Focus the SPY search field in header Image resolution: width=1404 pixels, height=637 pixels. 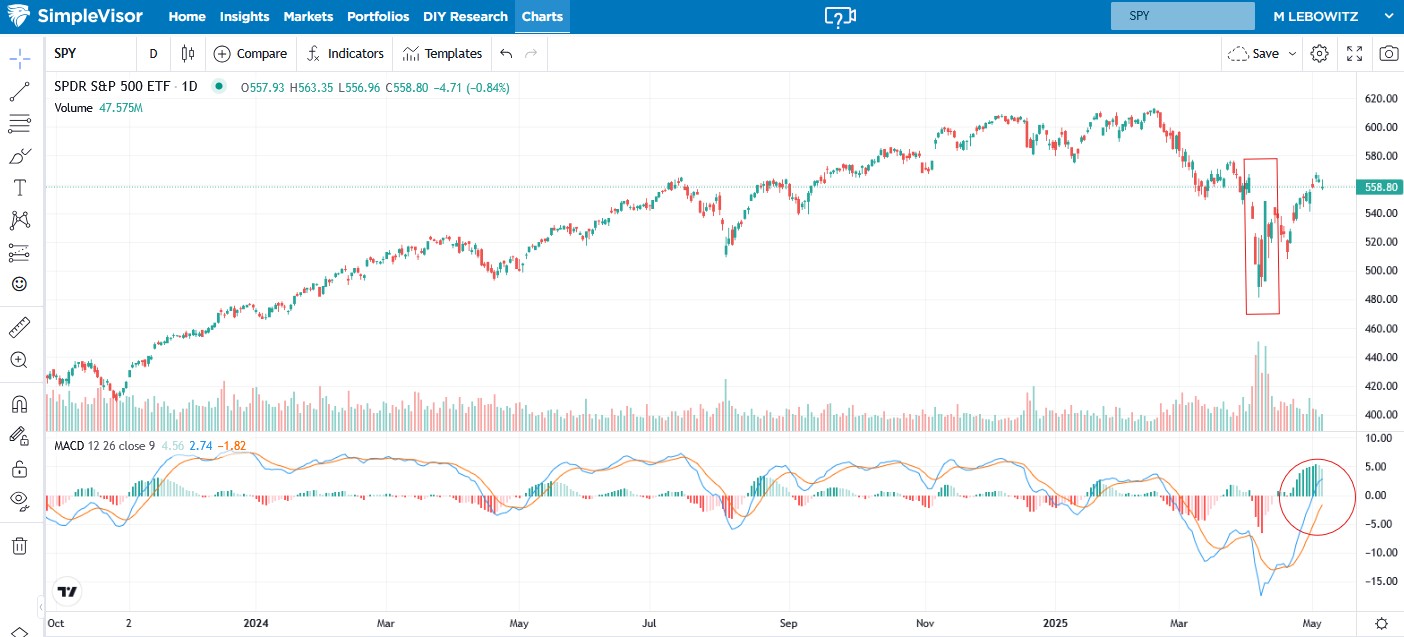coord(1182,16)
